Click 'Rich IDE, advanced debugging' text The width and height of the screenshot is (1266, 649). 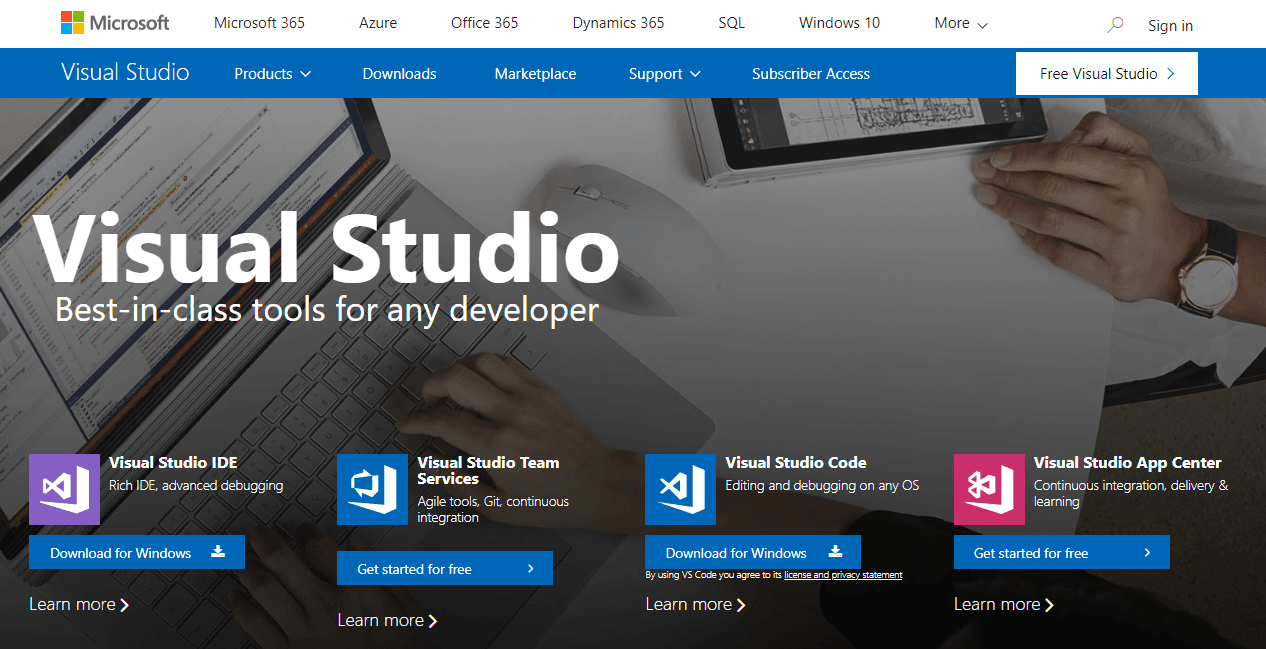[196, 486]
